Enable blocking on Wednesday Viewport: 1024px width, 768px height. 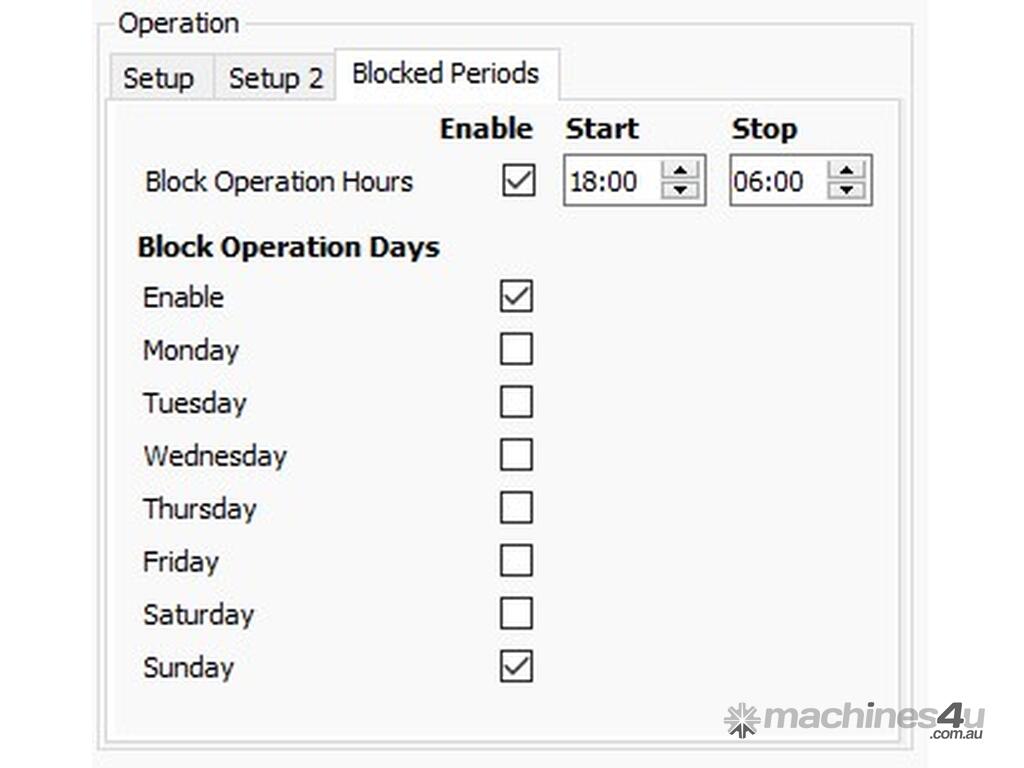coord(516,455)
